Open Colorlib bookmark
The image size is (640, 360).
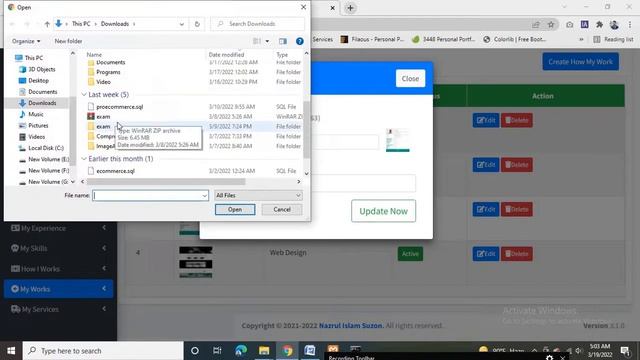[x=515, y=40]
